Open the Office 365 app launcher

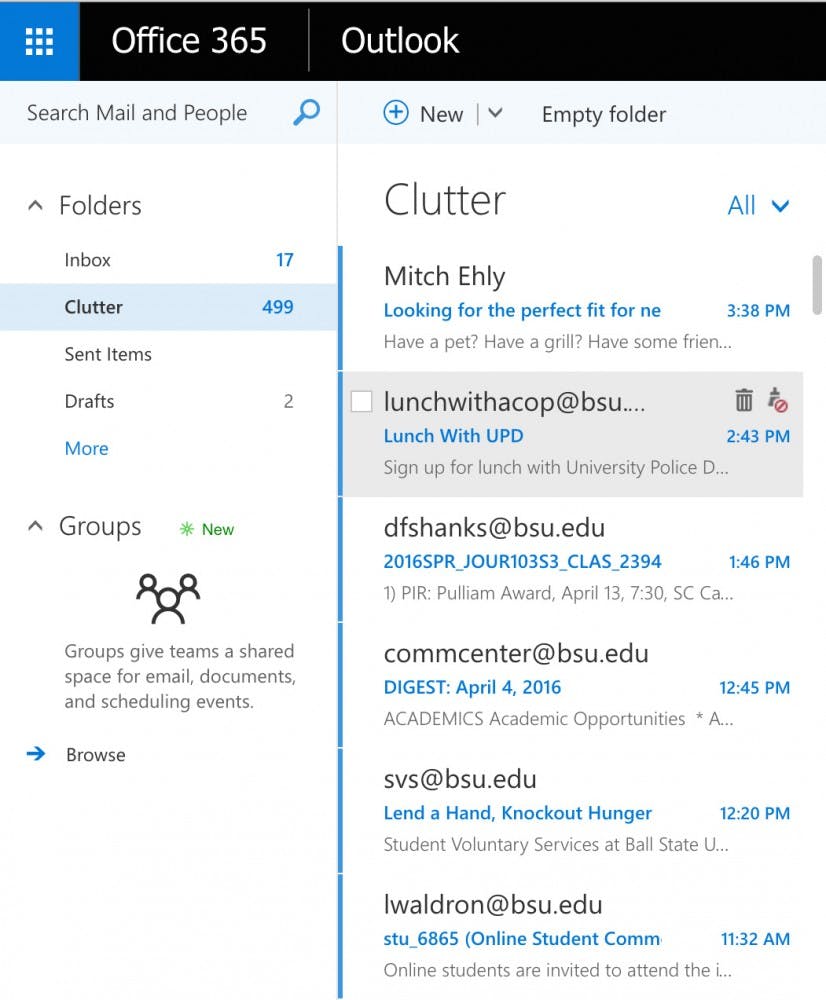point(39,40)
